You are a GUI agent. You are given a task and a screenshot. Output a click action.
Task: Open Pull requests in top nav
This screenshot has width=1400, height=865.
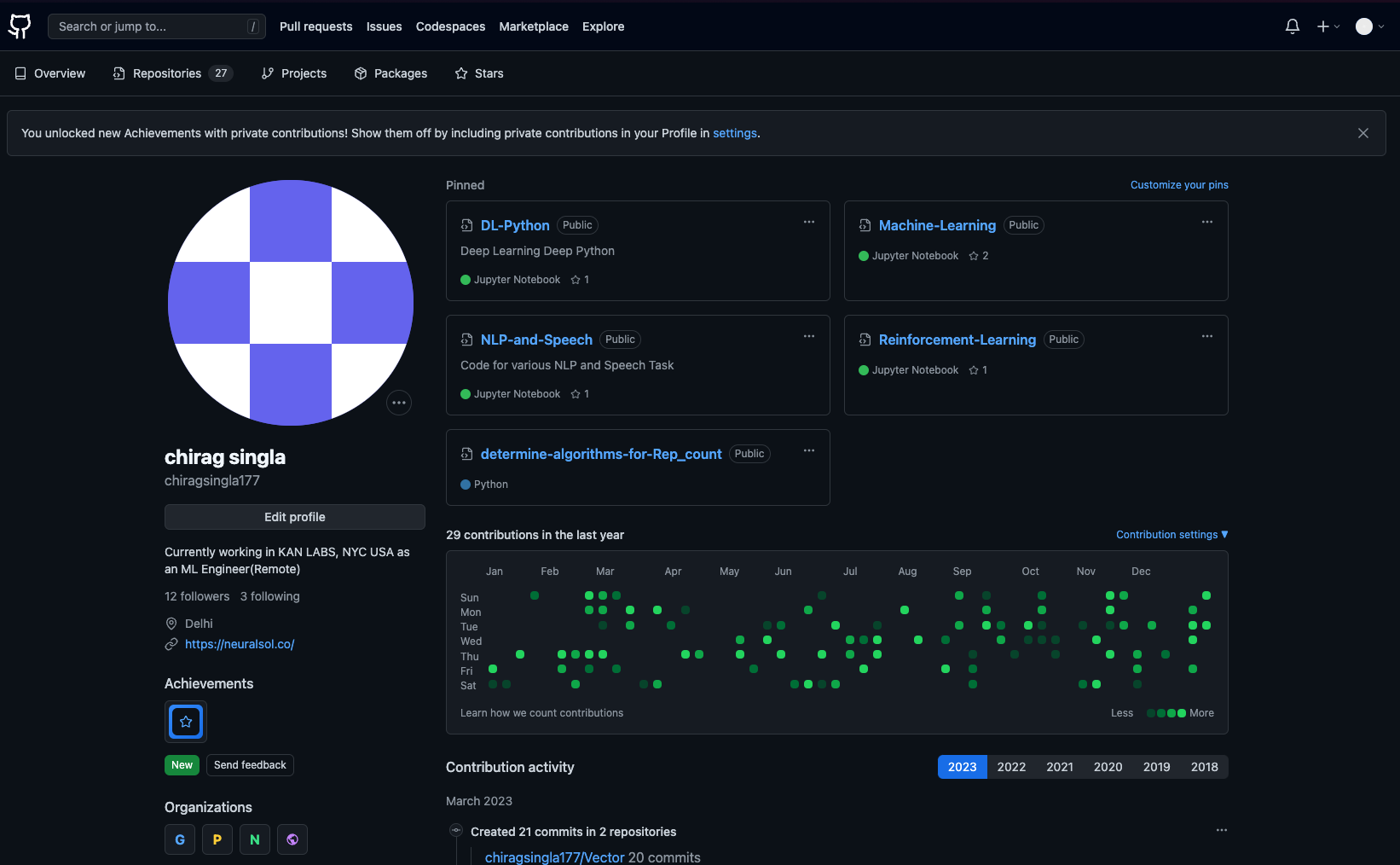pyautogui.click(x=315, y=26)
